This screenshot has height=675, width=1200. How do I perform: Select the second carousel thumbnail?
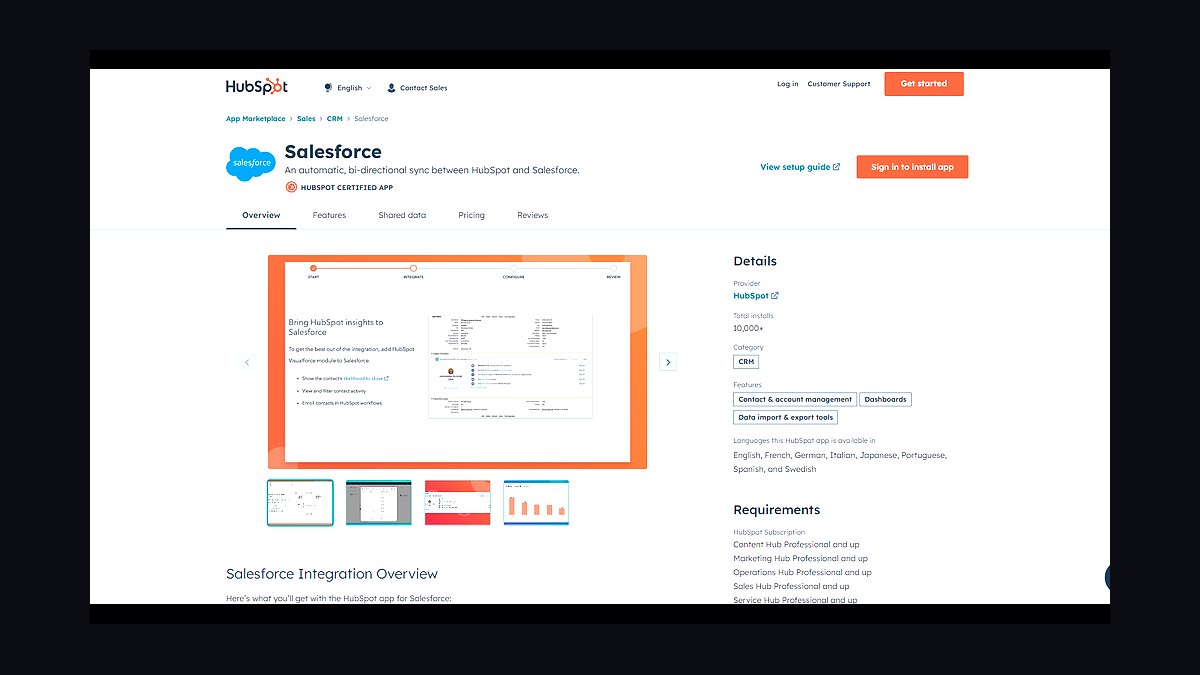point(379,503)
